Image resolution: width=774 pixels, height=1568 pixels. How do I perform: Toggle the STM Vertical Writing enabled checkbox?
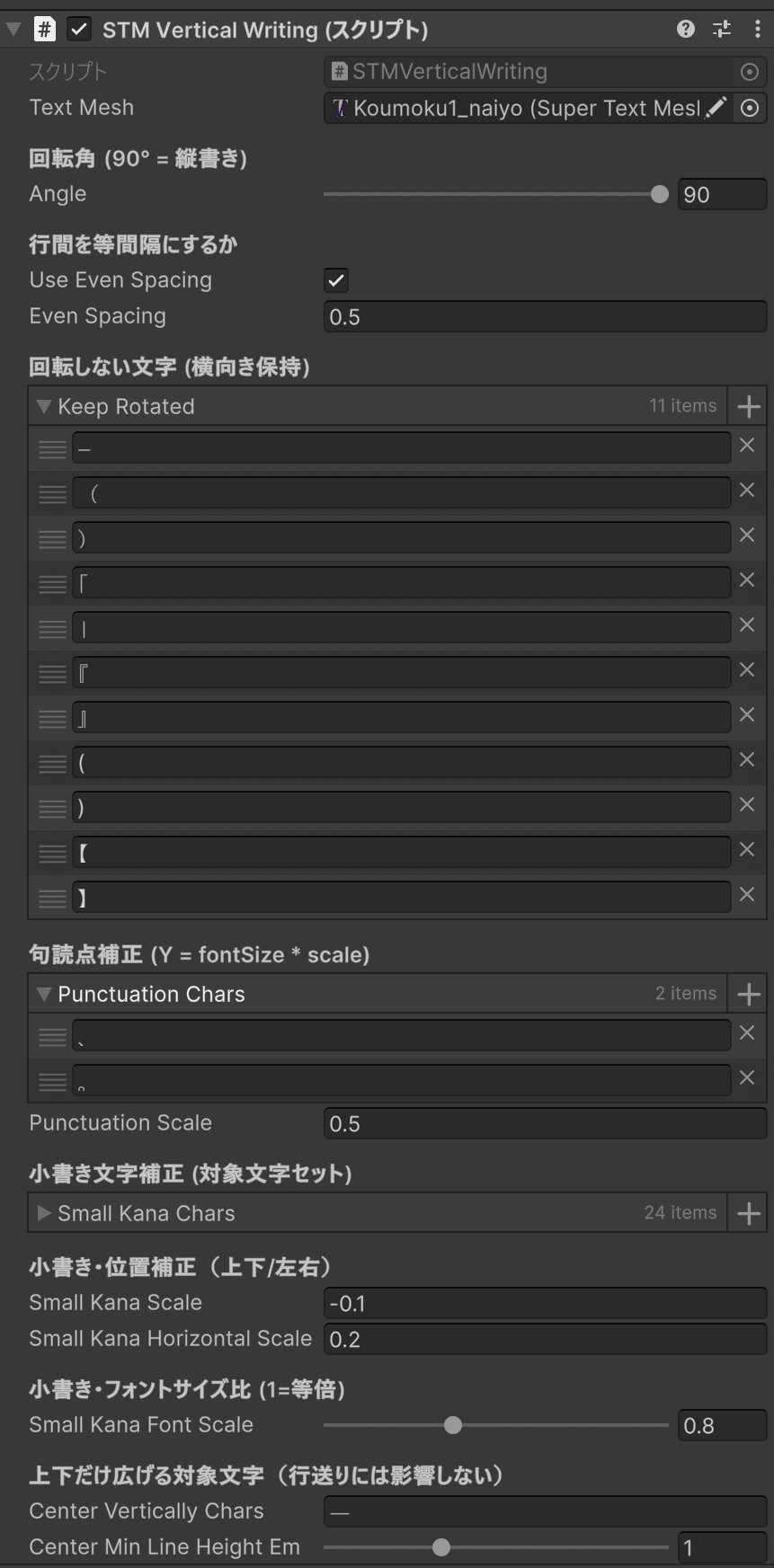tap(79, 28)
